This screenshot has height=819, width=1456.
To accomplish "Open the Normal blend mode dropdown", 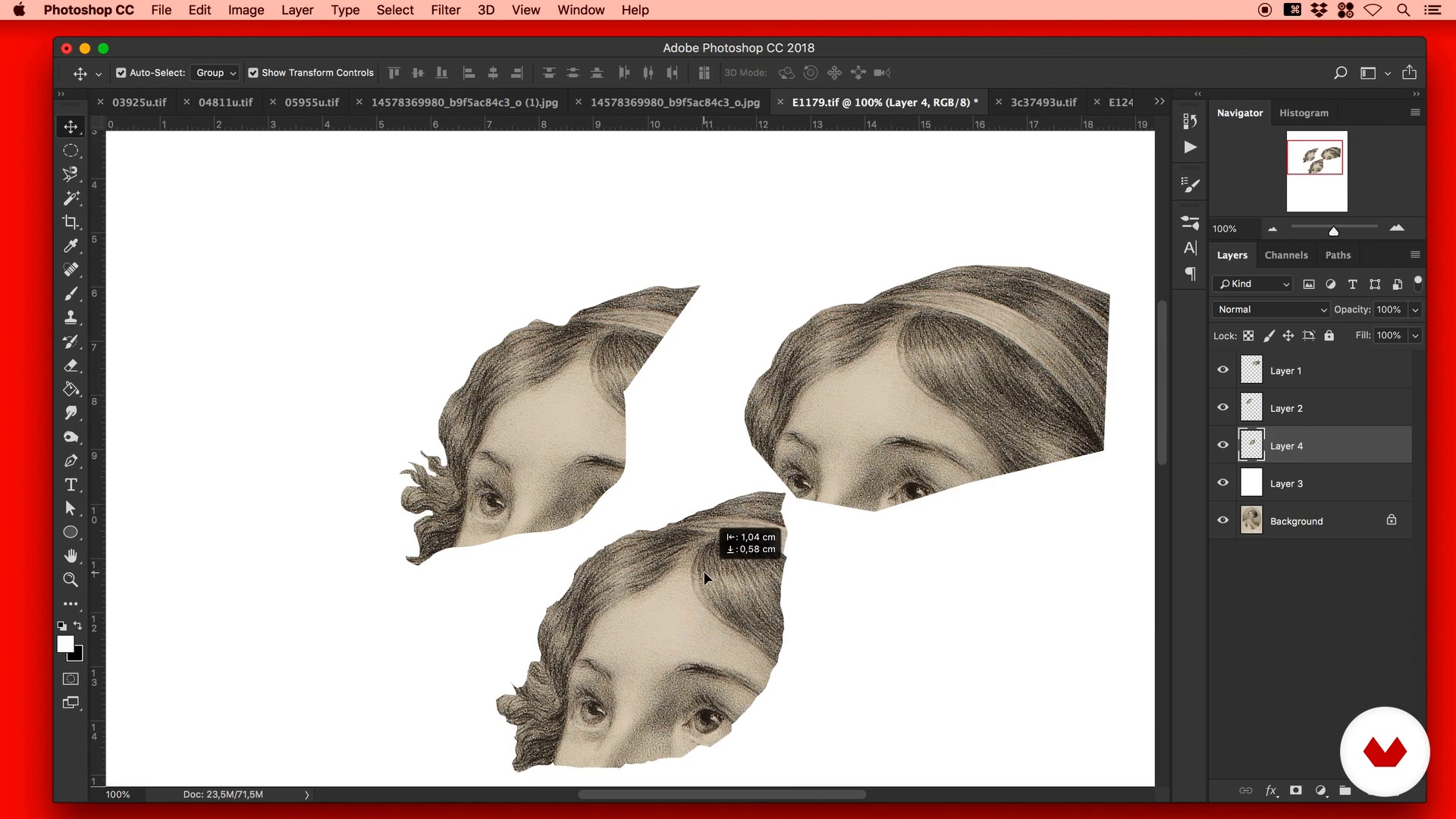I will click(x=1270, y=309).
